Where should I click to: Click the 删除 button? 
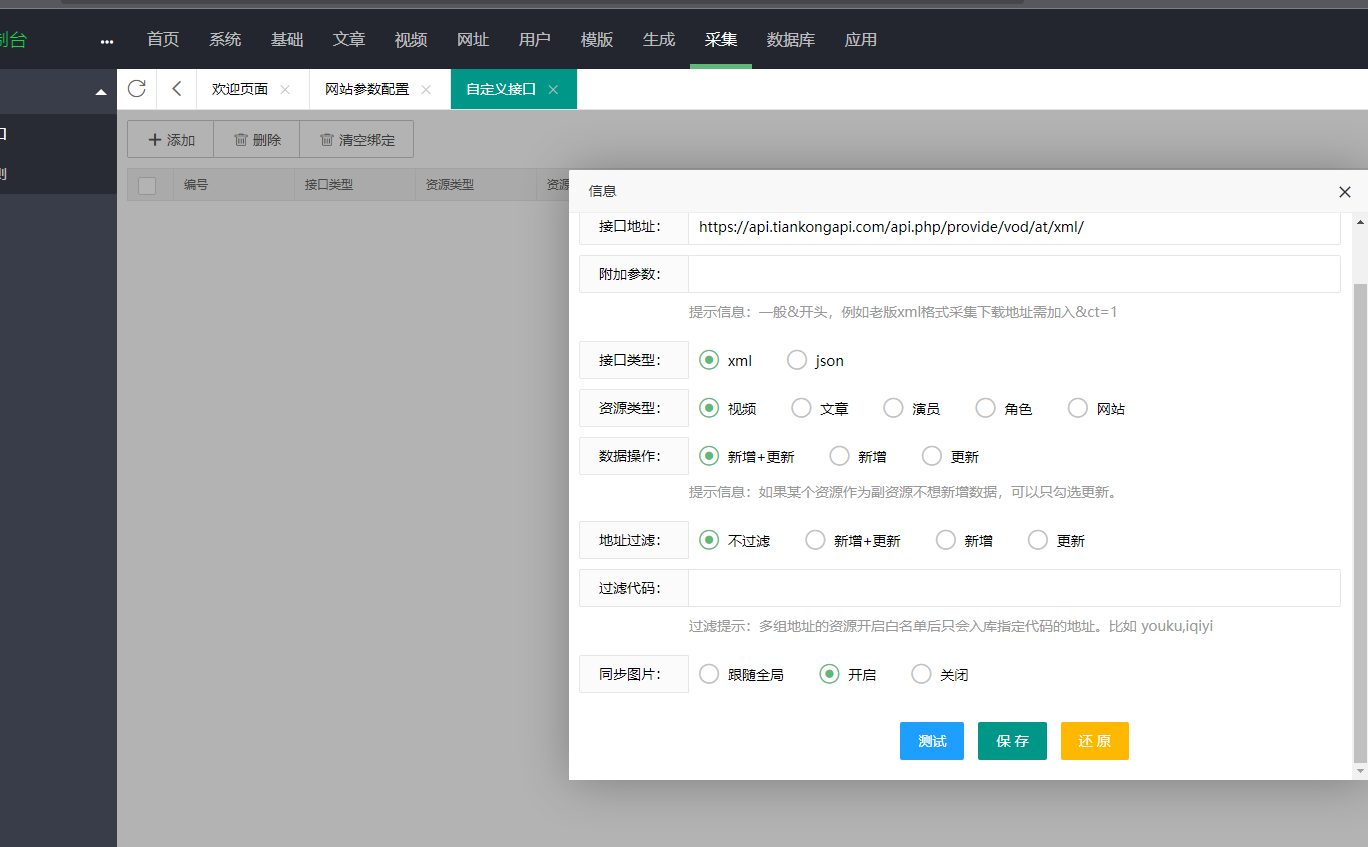click(257, 140)
